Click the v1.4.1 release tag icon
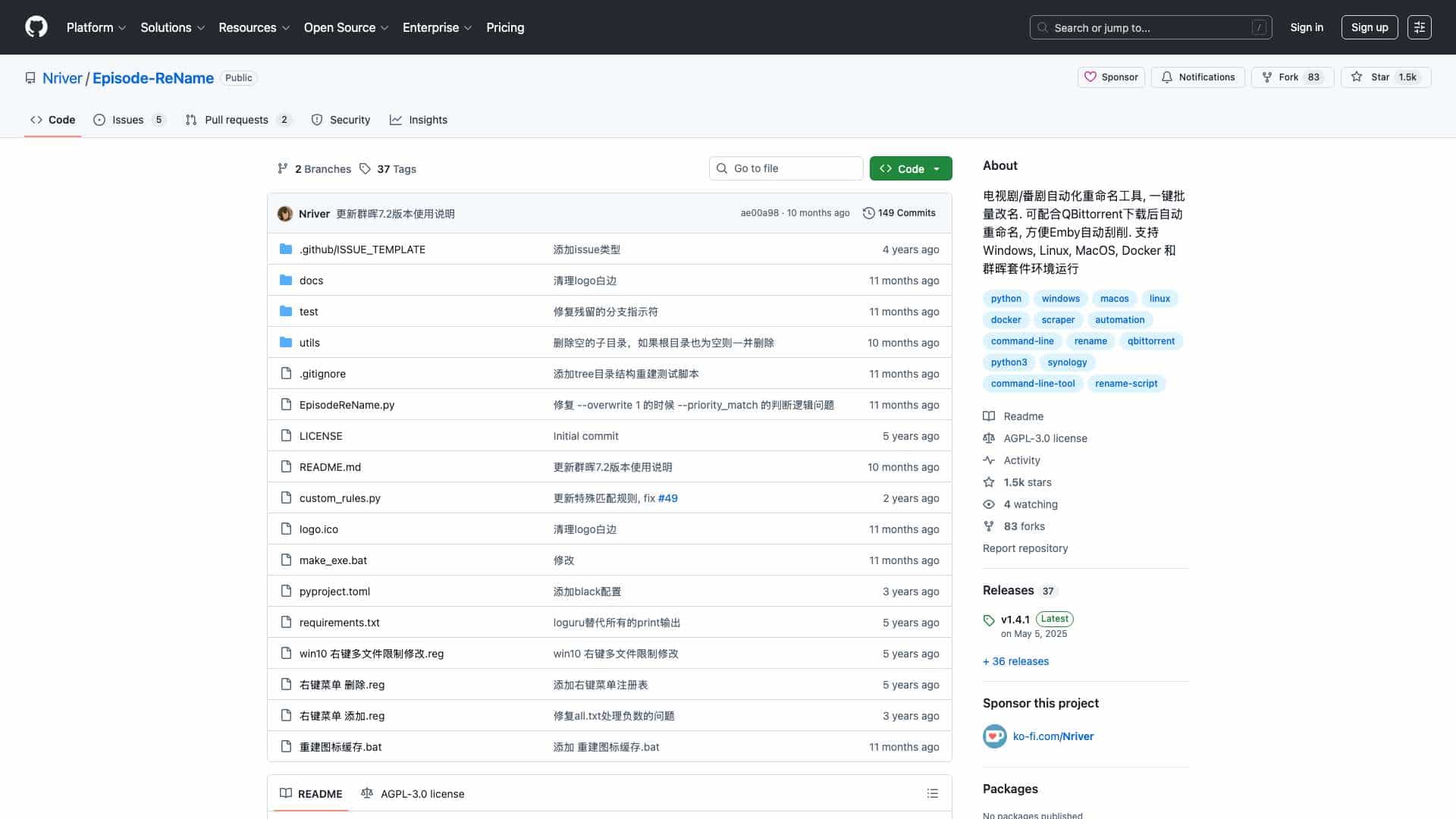Screen dimensions: 1456x819 (x=988, y=620)
